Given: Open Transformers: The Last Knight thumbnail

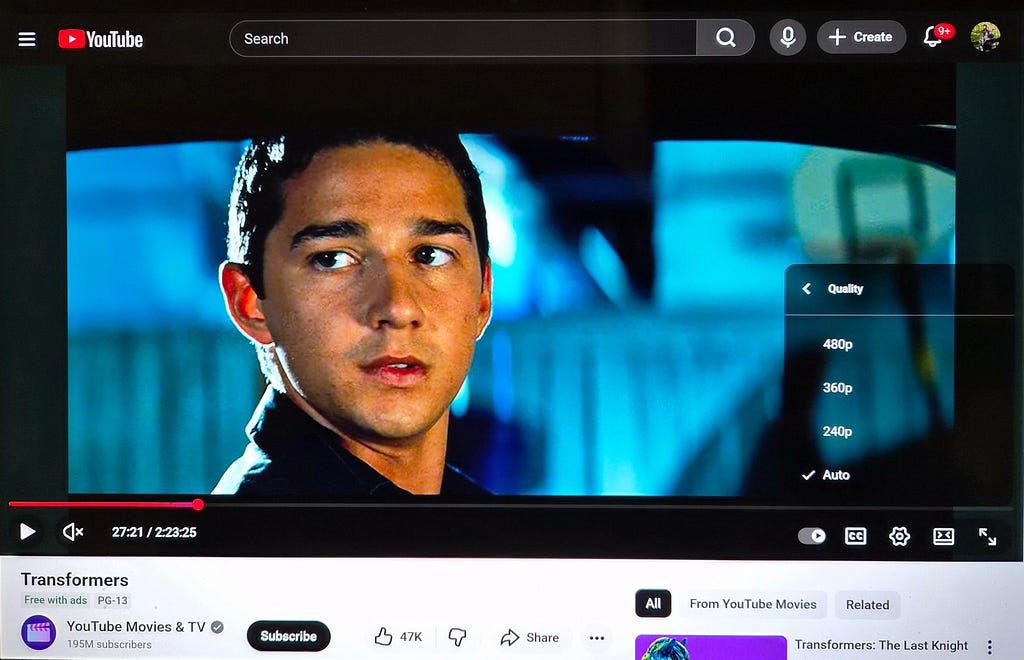Looking at the screenshot, I should 711,648.
